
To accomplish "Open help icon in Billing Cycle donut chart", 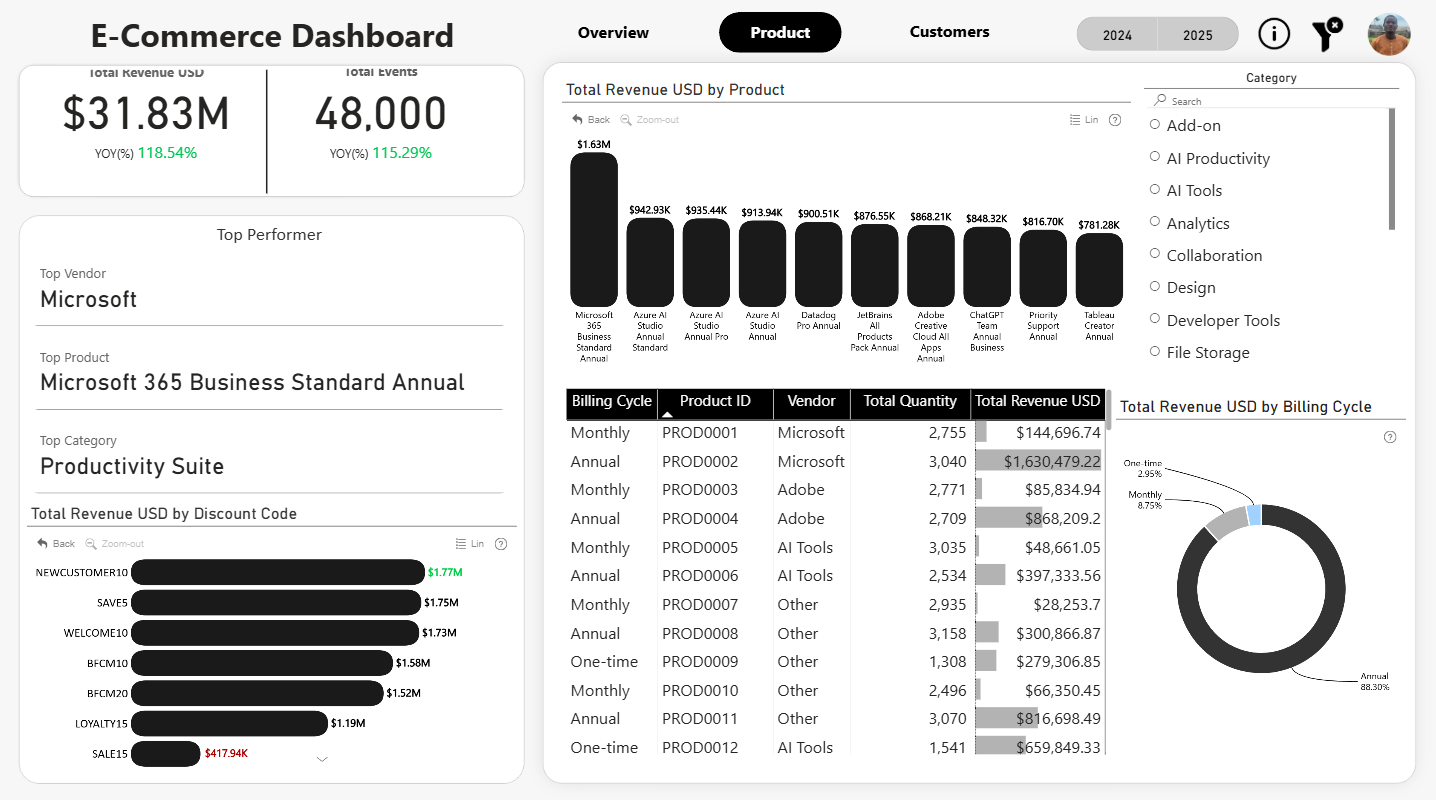I will pos(1389,437).
